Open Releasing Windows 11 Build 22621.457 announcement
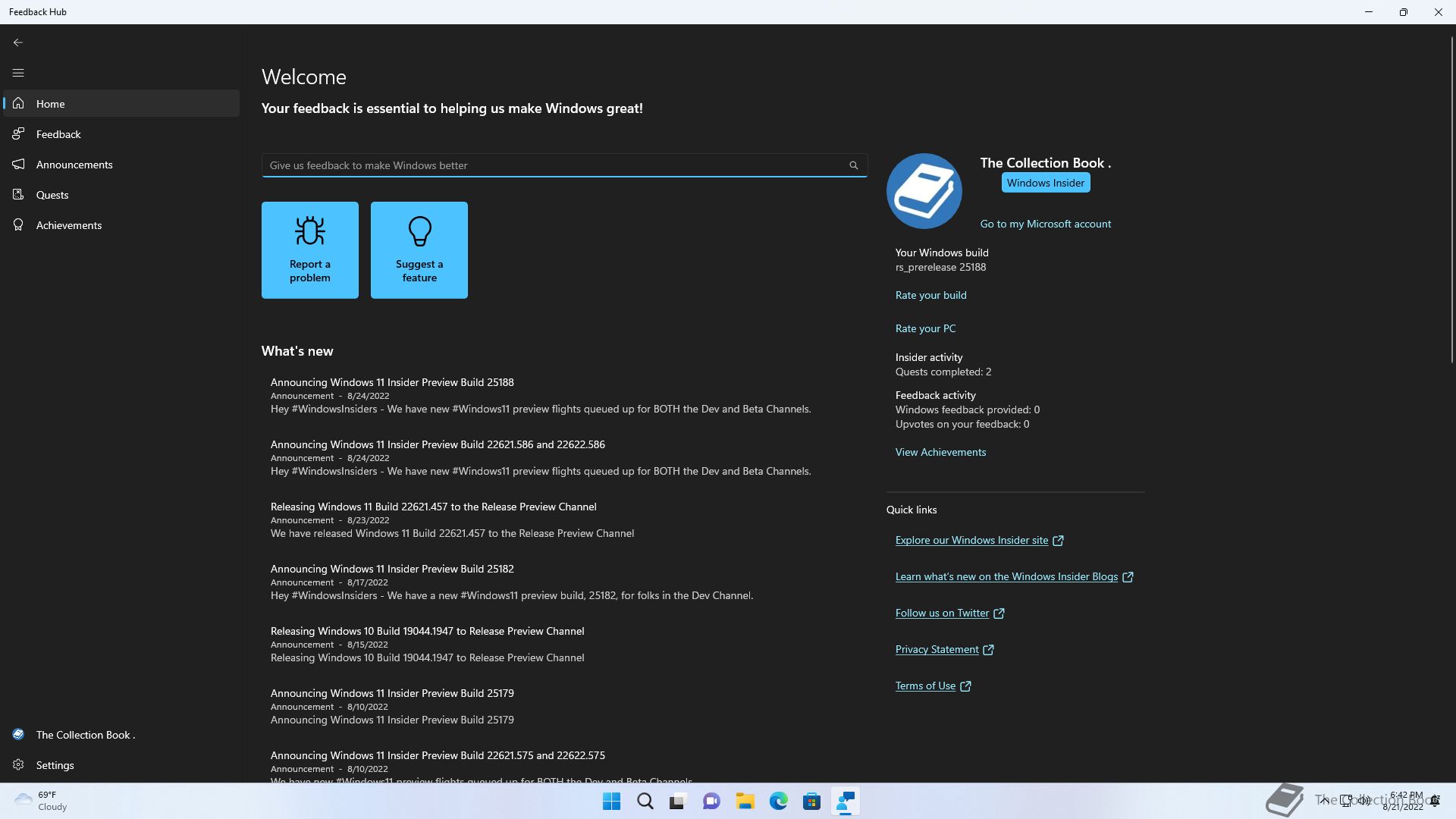 pyautogui.click(x=564, y=519)
